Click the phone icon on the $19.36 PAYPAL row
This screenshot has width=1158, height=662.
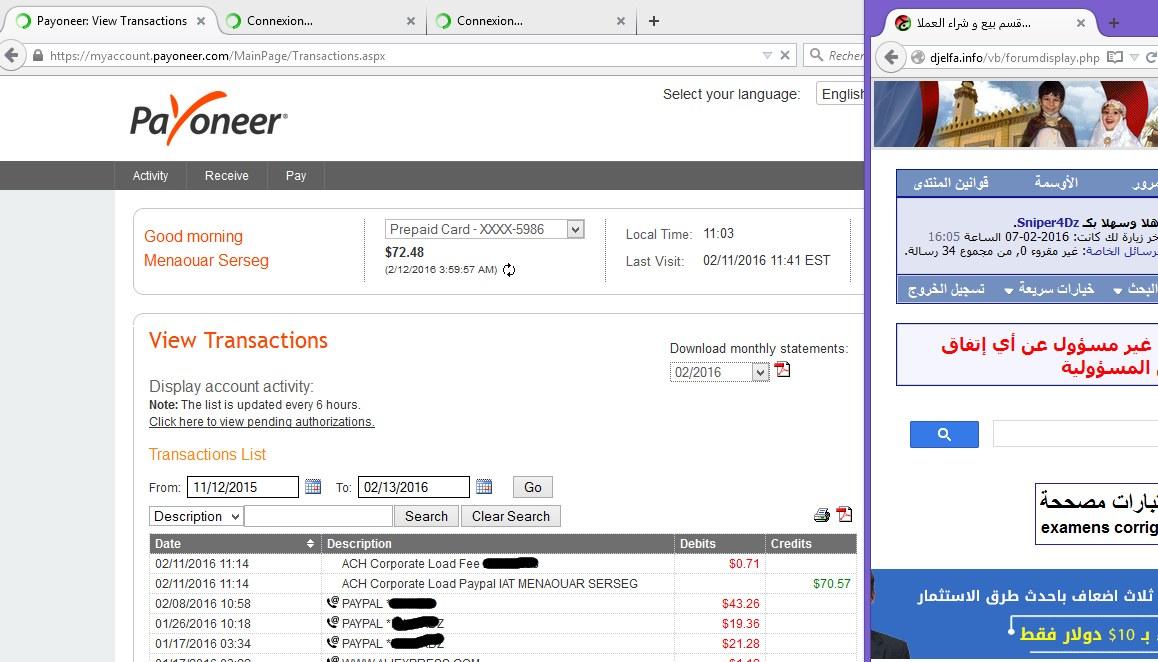332,622
